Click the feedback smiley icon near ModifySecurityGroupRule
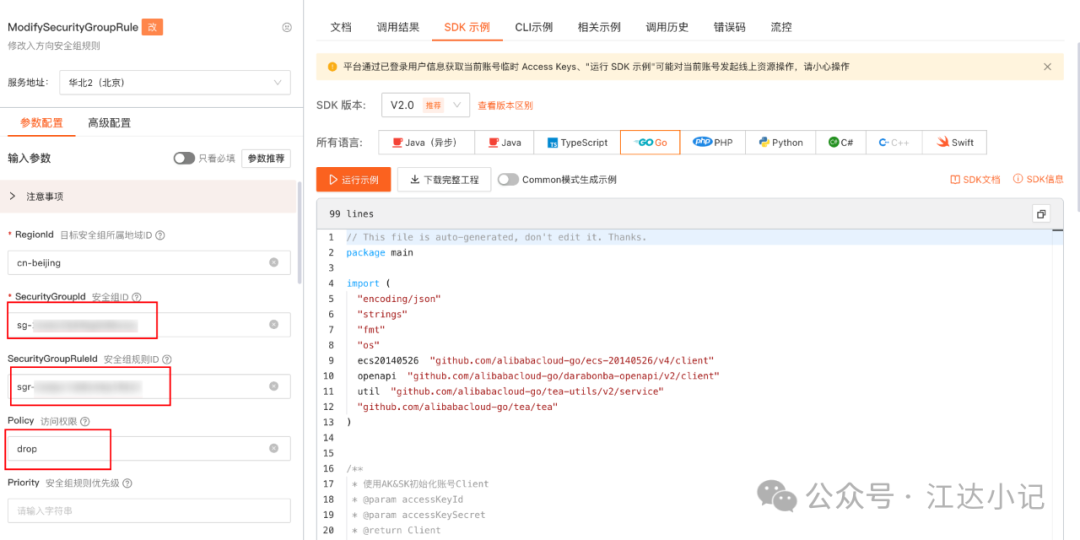The image size is (1080, 540). (287, 28)
